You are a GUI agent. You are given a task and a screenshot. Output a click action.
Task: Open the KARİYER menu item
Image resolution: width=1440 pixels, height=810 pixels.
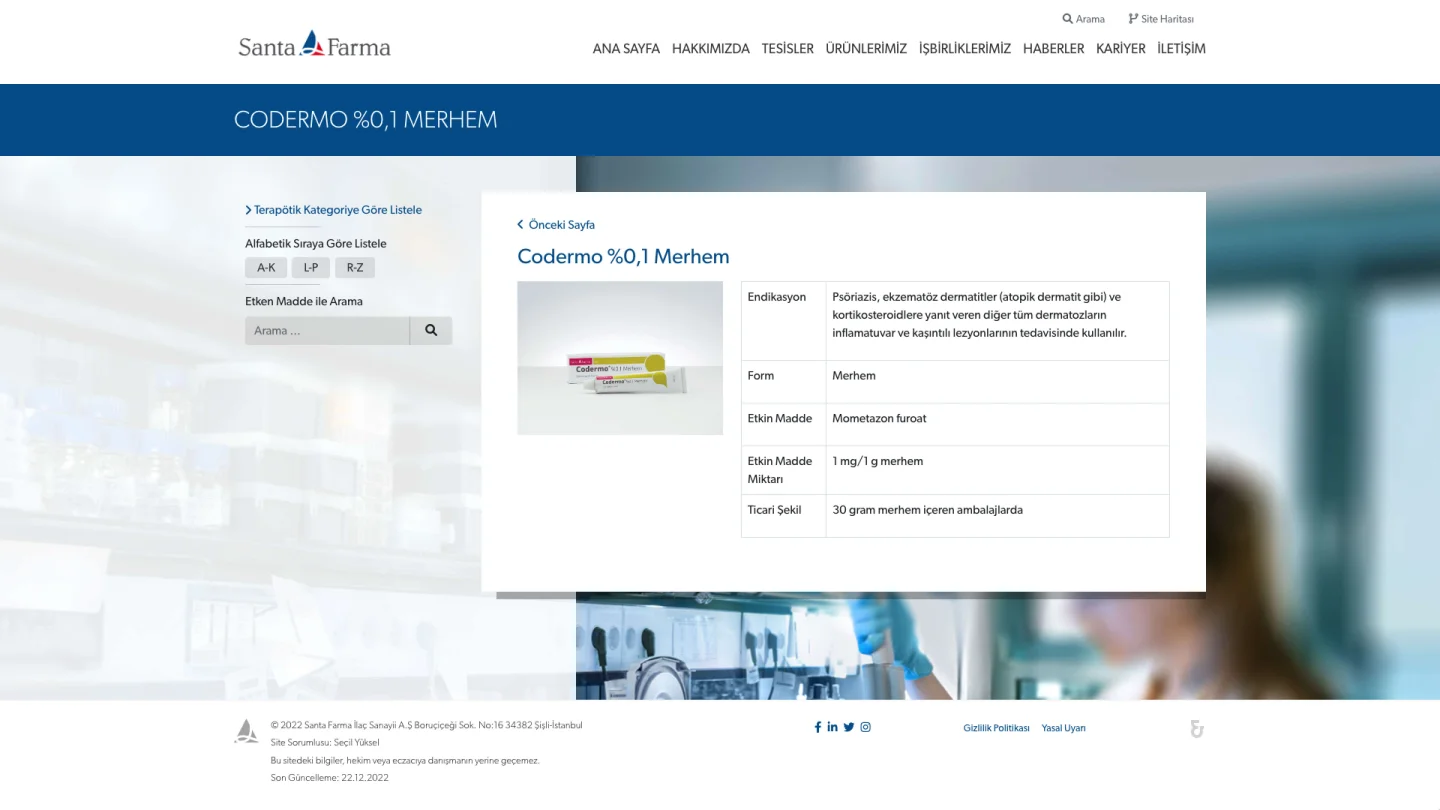pyautogui.click(x=1121, y=49)
